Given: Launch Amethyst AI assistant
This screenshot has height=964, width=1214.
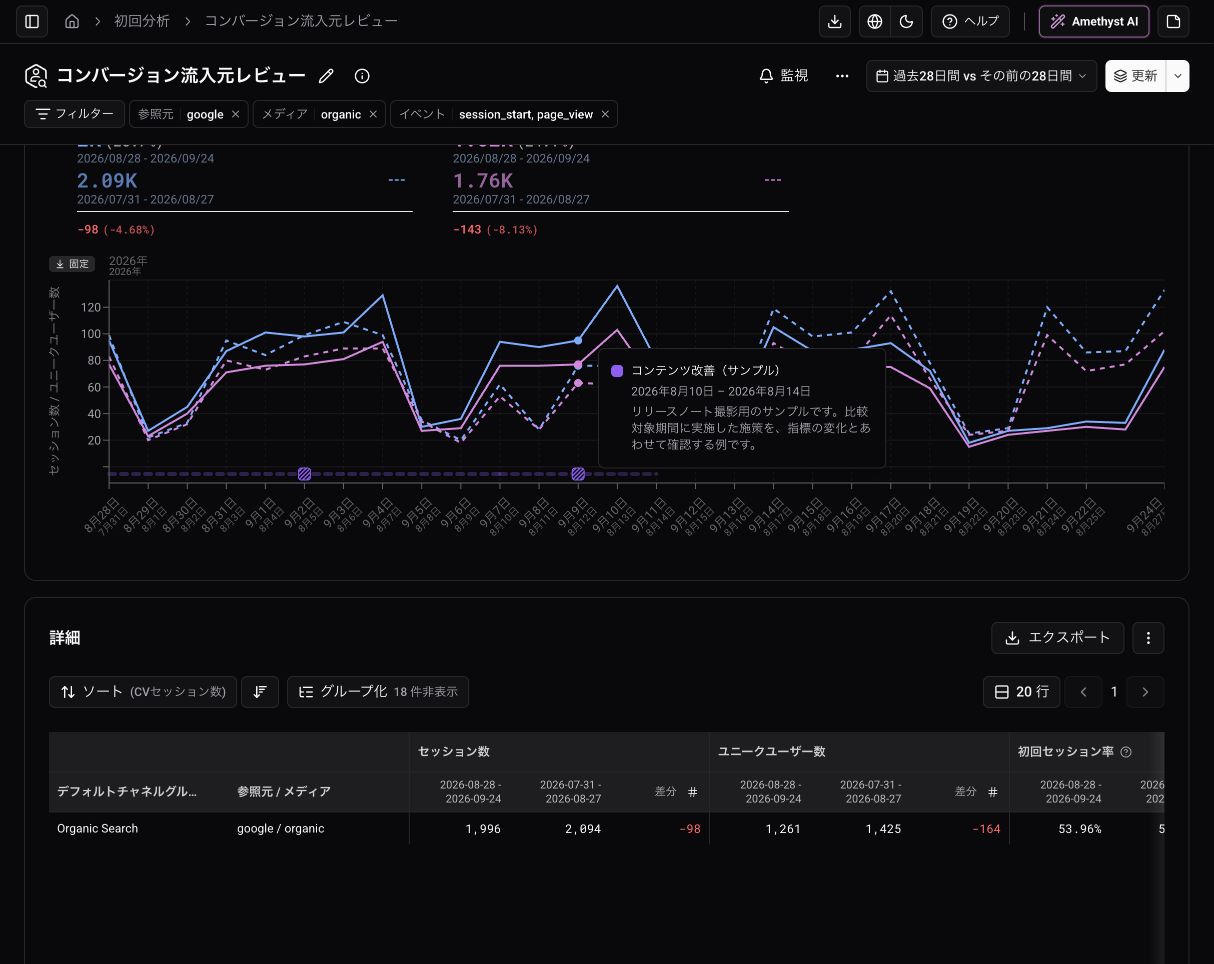Looking at the screenshot, I should pos(1094,21).
